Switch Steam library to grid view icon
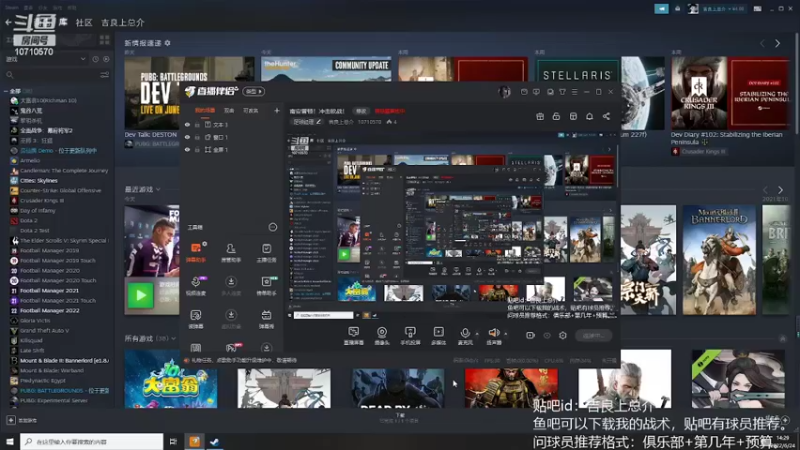 point(105,40)
